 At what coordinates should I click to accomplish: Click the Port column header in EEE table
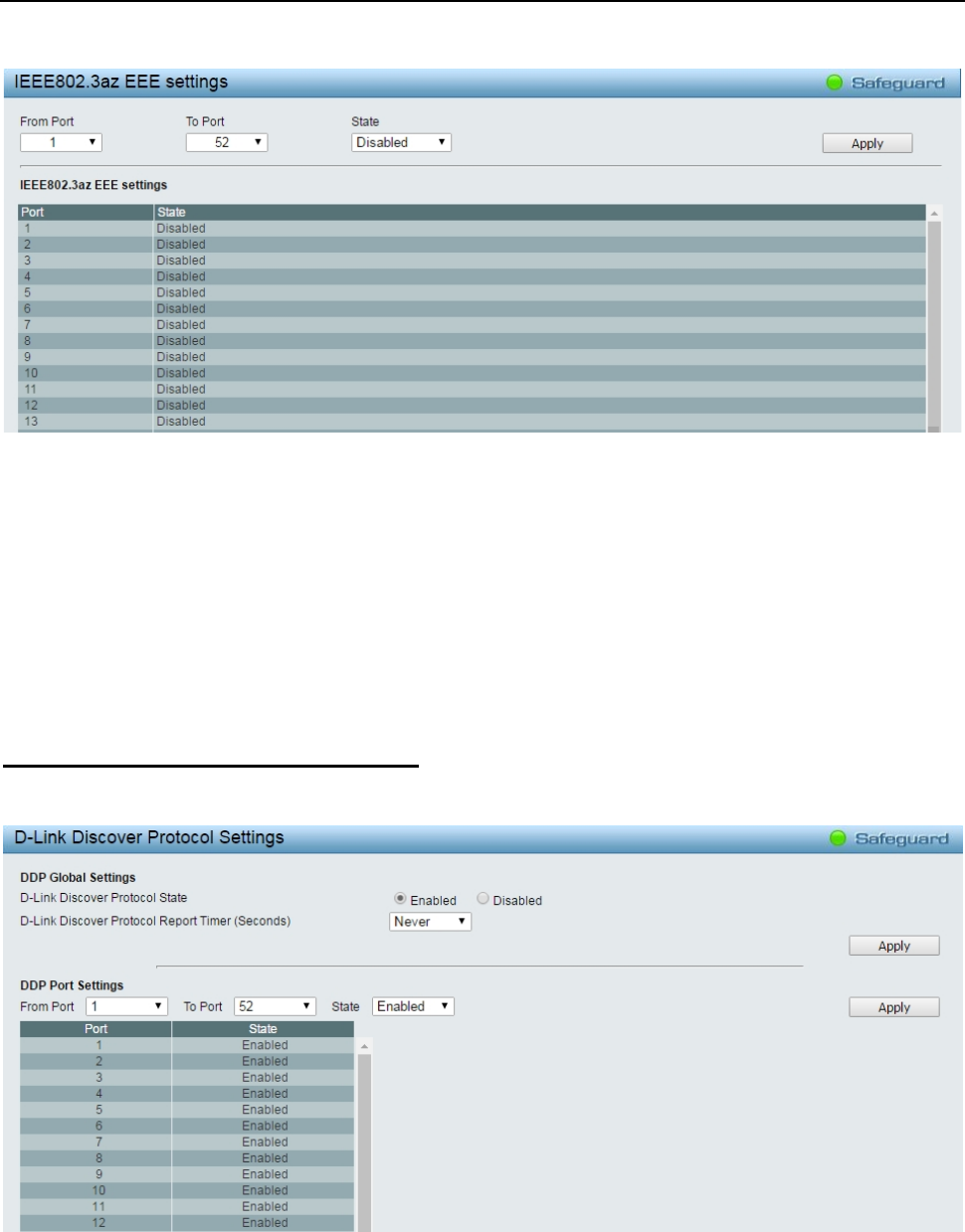pos(87,212)
